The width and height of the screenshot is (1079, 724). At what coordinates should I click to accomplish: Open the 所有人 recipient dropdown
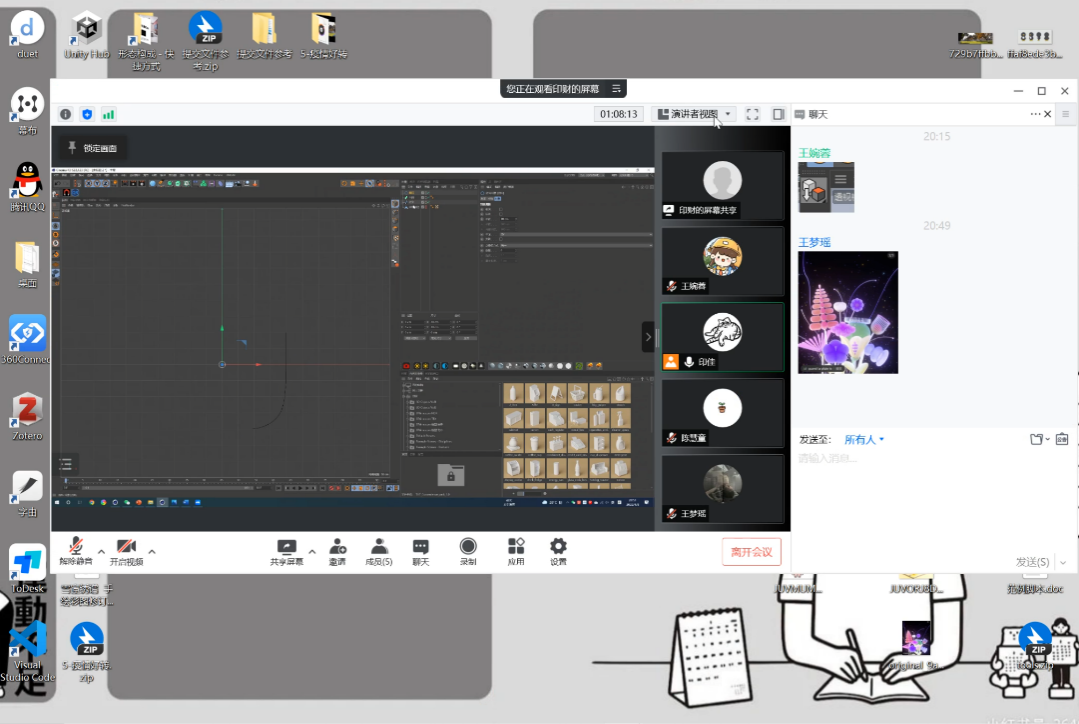coord(864,439)
